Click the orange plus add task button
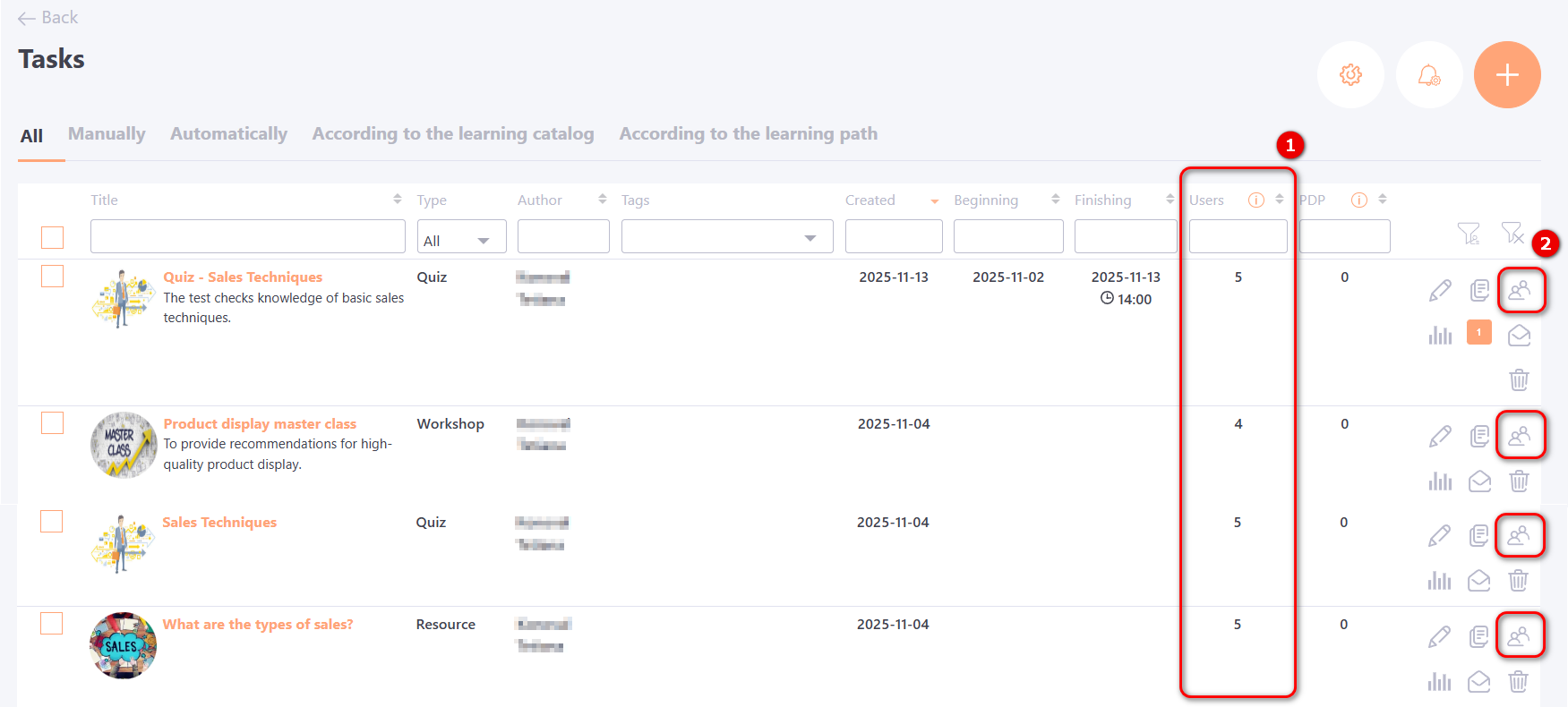 [x=1506, y=75]
